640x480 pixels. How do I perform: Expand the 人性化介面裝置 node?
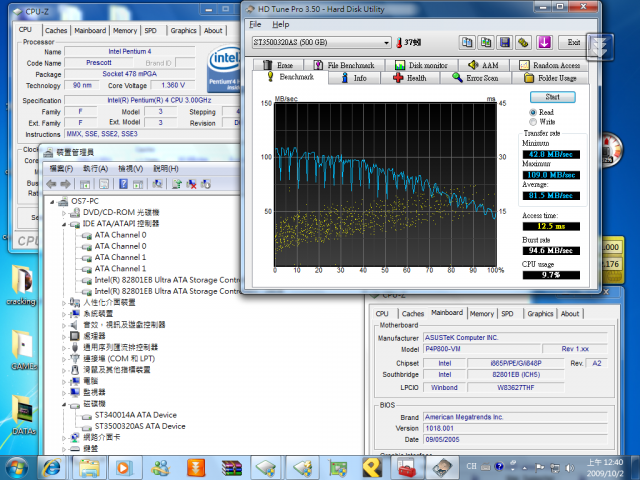point(64,303)
